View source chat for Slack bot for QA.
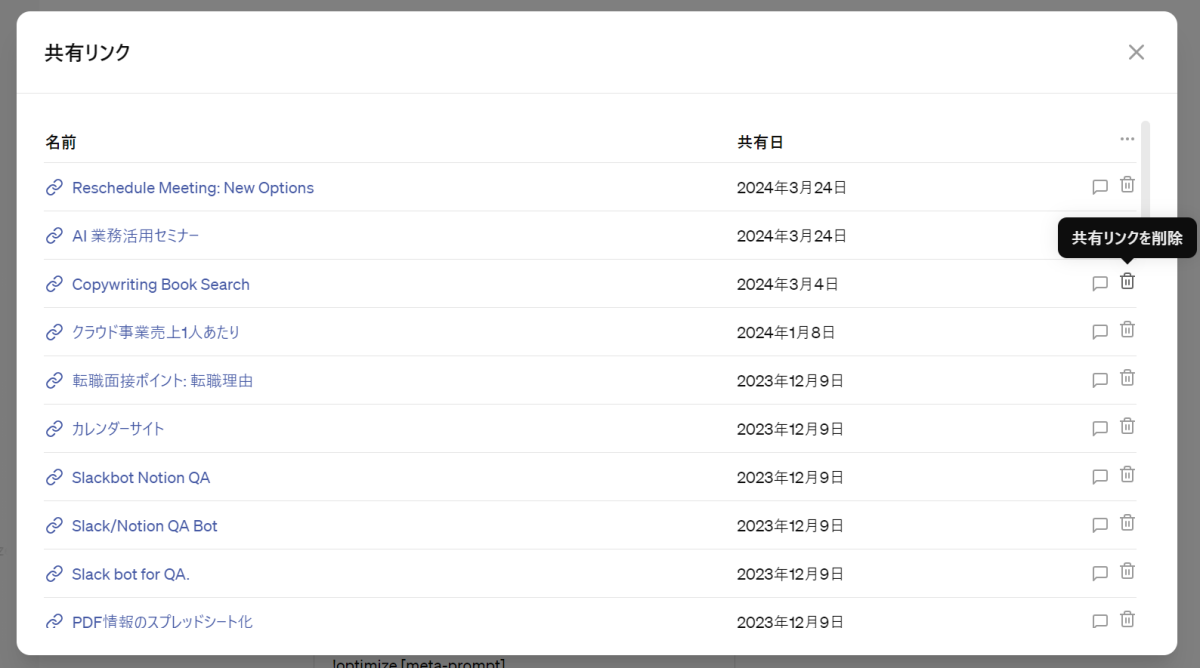The image size is (1200, 668). click(1100, 573)
